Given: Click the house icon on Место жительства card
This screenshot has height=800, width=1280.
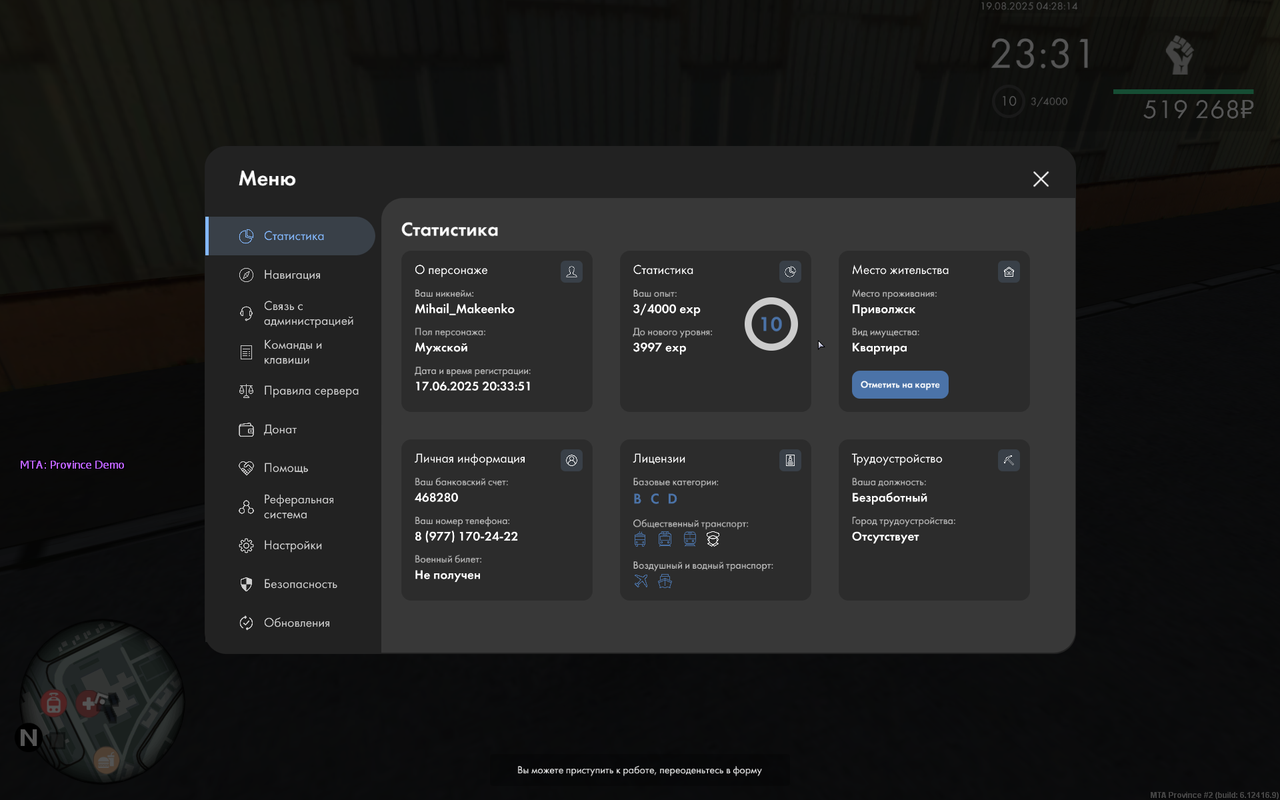Looking at the screenshot, I should click(1009, 271).
